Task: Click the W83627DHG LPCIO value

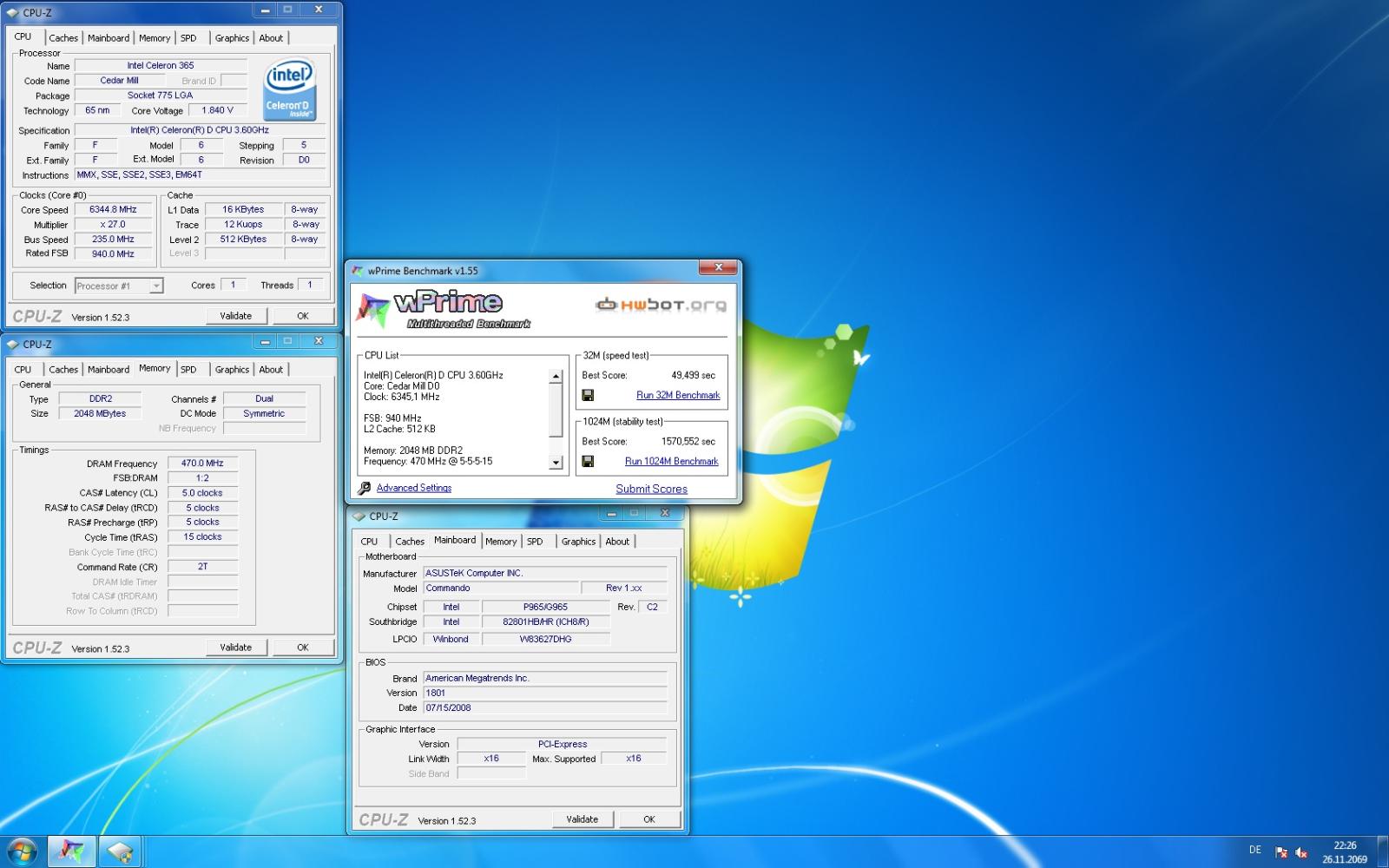Action: 545,640
